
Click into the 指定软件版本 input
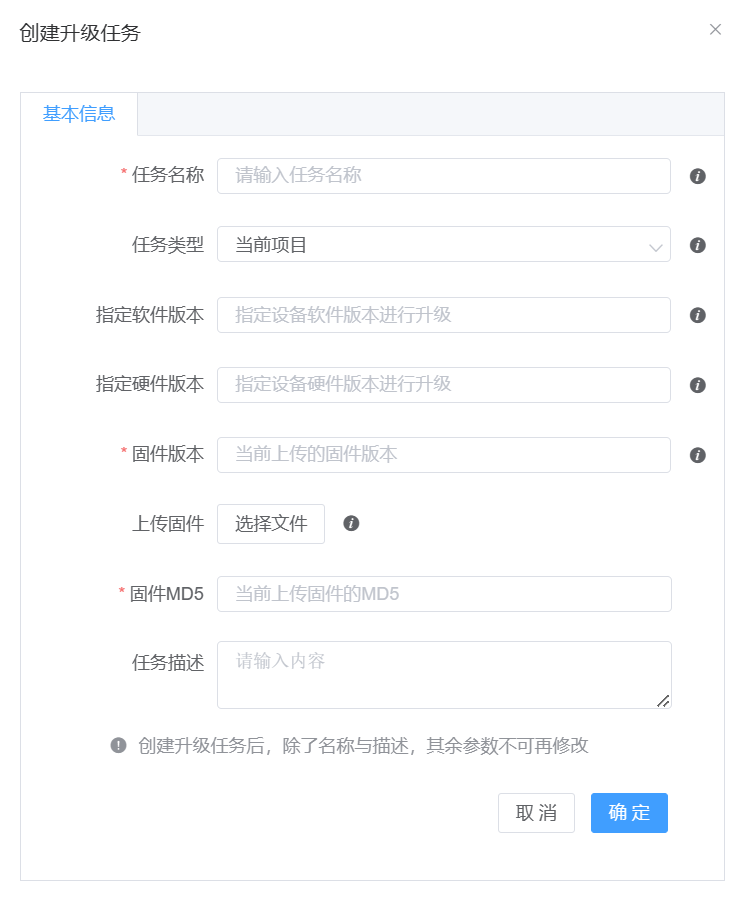click(x=443, y=315)
